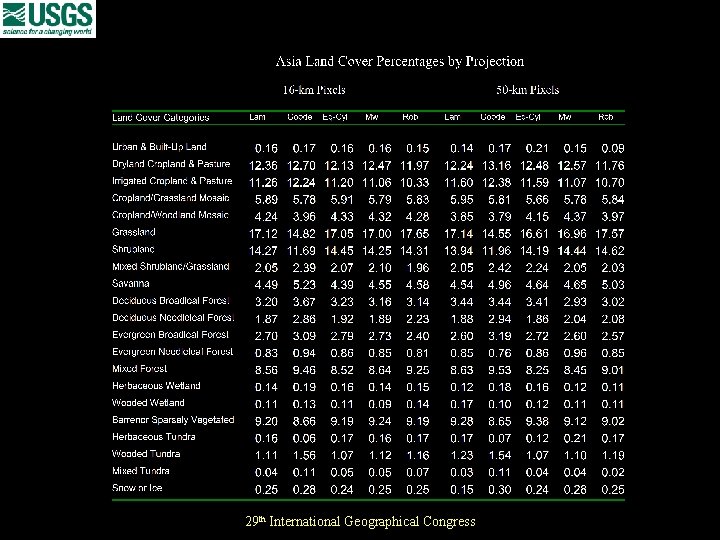Viewport: 720px width, 540px height.
Task: Select the Snow or Ice value 0.30
Action: click(x=500, y=489)
